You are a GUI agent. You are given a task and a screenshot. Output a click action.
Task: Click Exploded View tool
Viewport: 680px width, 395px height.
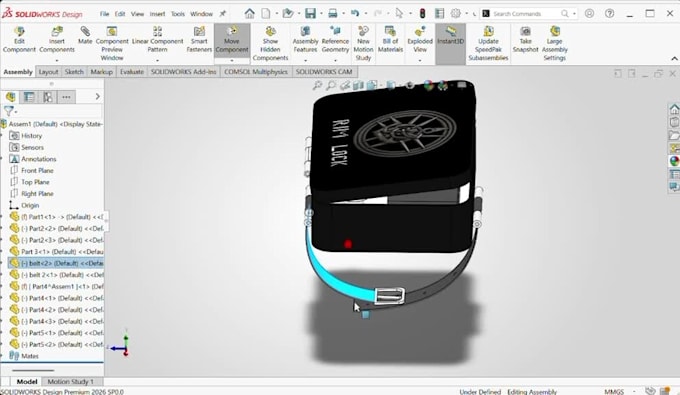click(420, 39)
